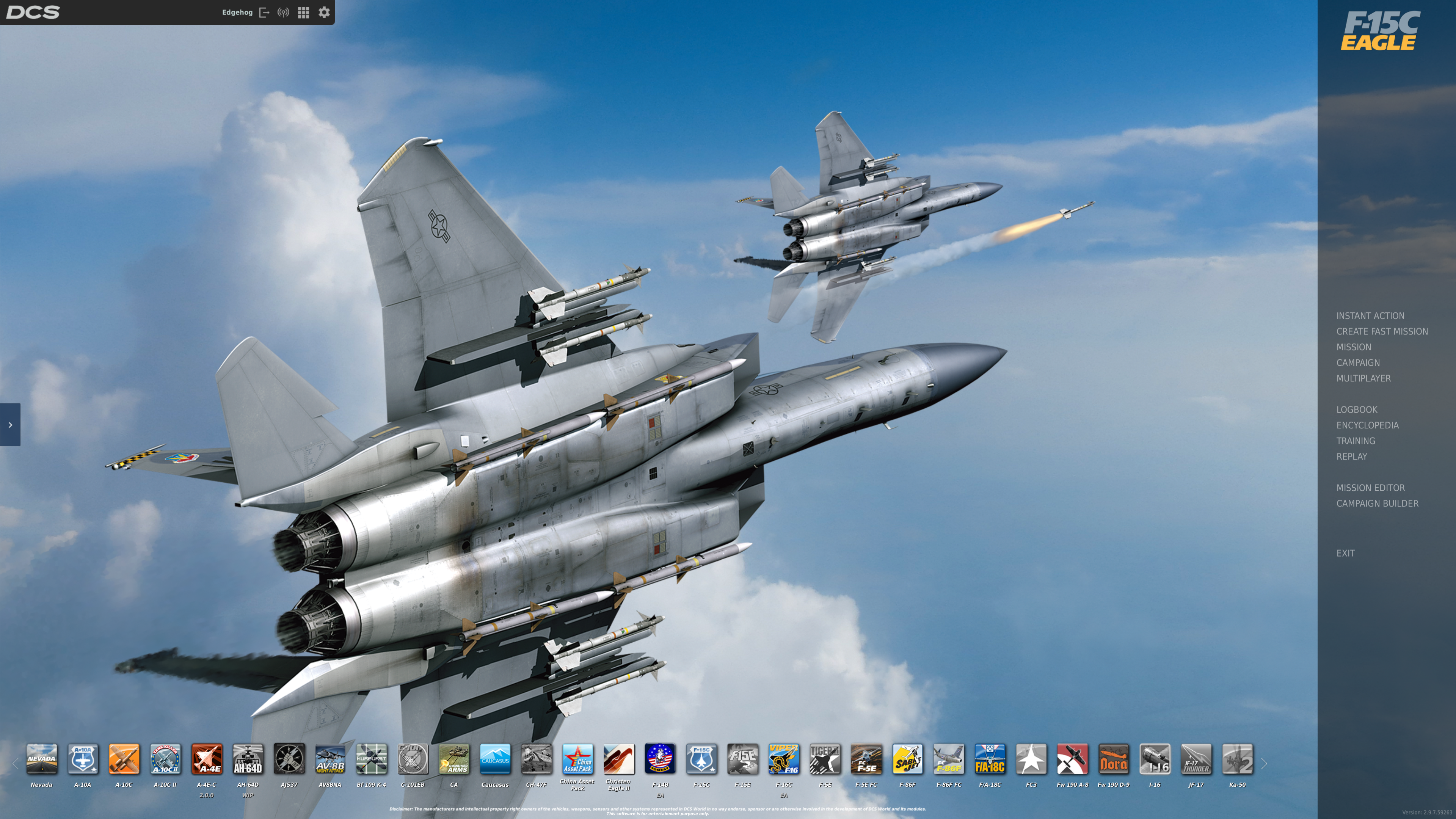The height and width of the screenshot is (819, 1456).
Task: Pick the Ka-50 module icon
Action: click(x=1238, y=758)
